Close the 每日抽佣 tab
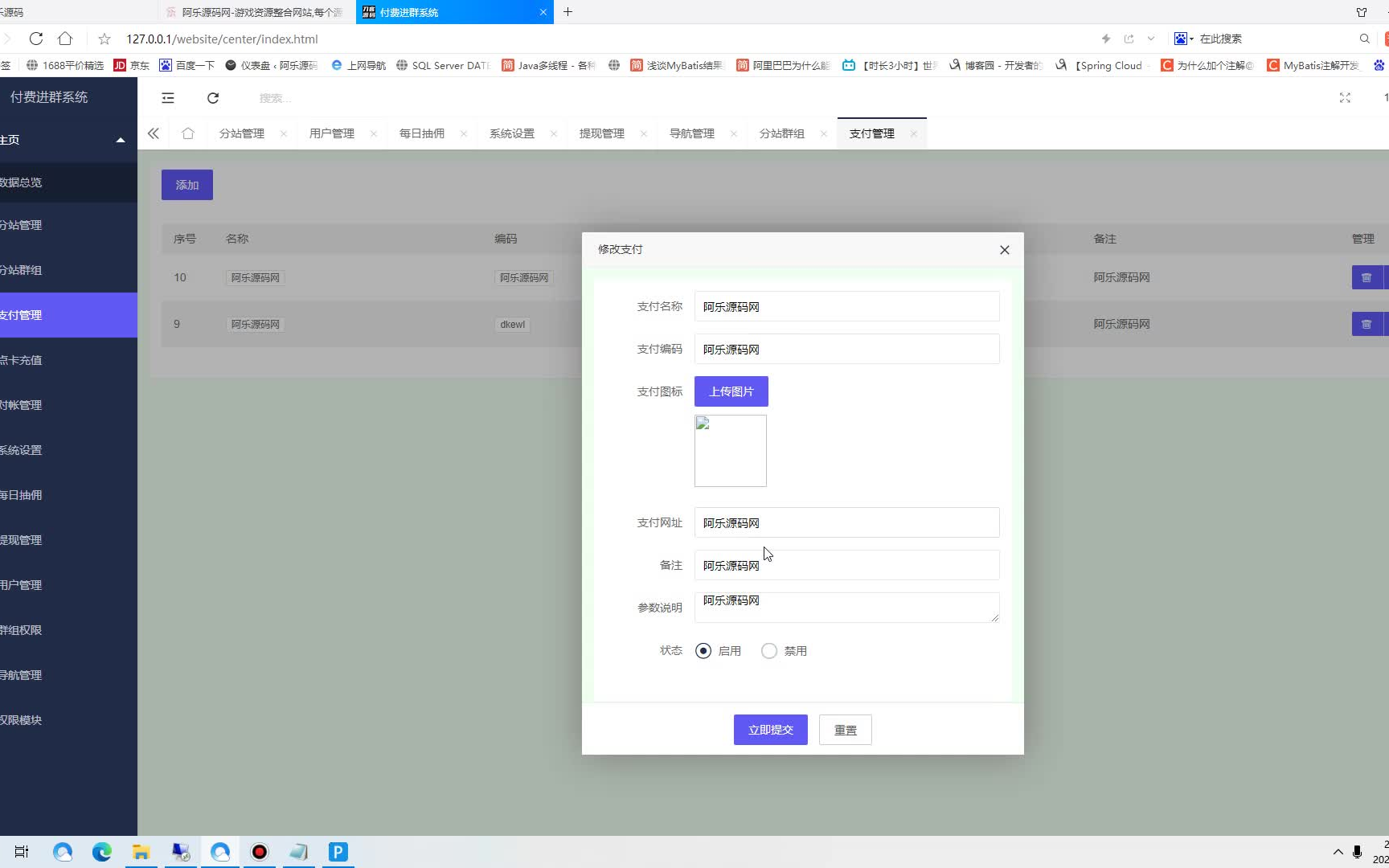 pyautogui.click(x=464, y=134)
